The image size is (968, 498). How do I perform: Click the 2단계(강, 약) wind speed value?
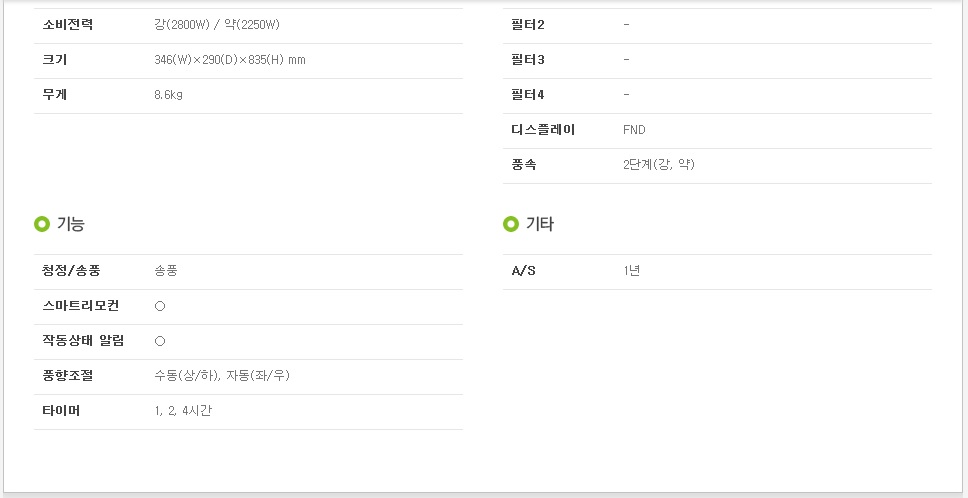[x=658, y=165]
